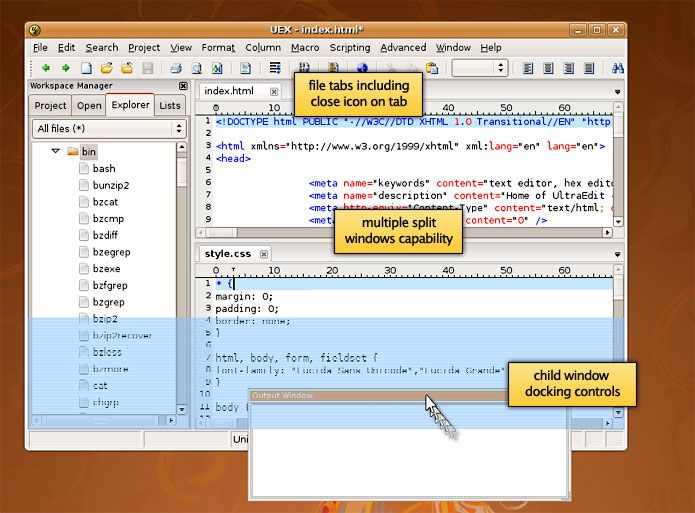Open the View menu
The width and height of the screenshot is (695, 513).
point(181,47)
